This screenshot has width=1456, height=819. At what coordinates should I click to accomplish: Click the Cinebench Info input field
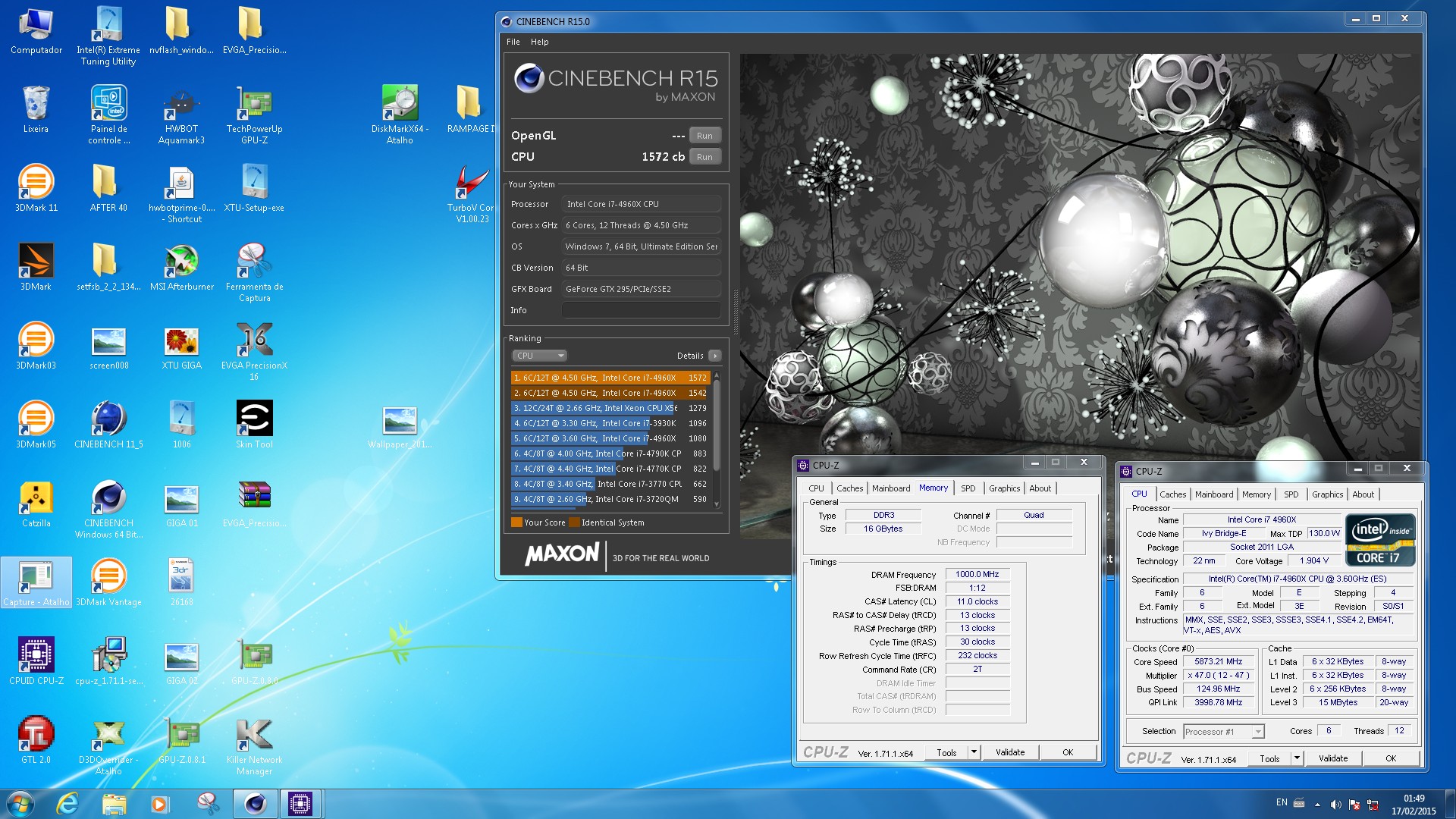pyautogui.click(x=641, y=310)
